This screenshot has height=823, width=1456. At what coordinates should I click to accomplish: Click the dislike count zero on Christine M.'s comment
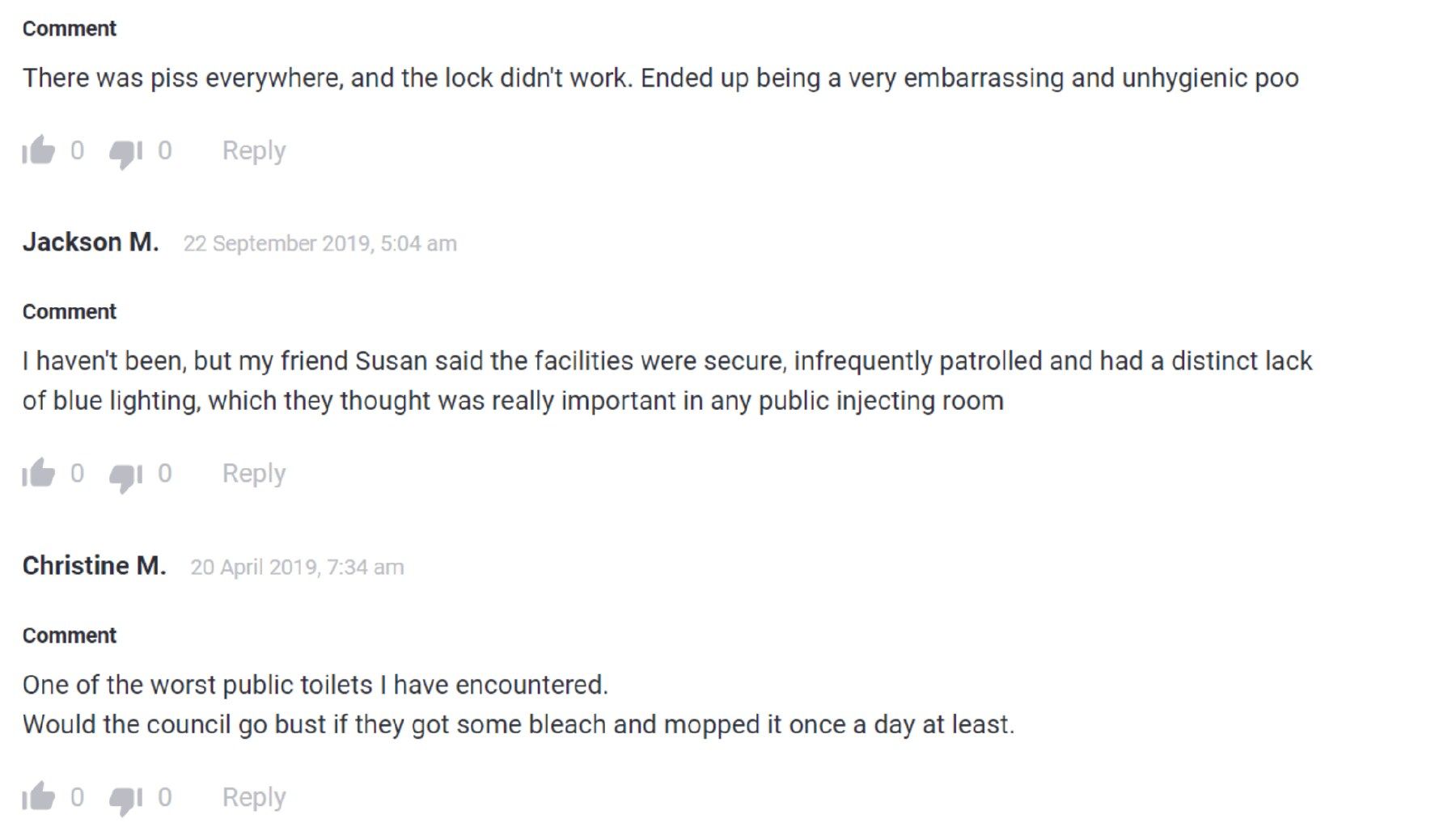(163, 796)
